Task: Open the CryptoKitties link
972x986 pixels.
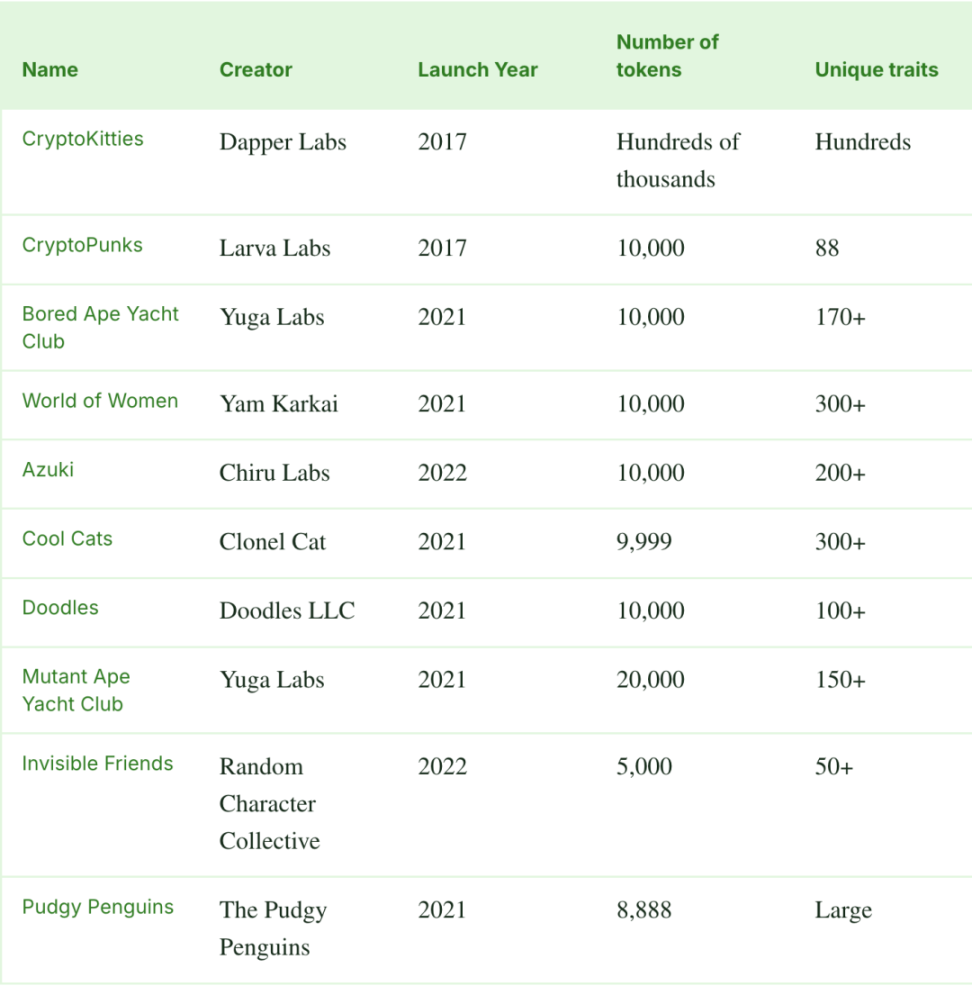Action: [x=83, y=139]
